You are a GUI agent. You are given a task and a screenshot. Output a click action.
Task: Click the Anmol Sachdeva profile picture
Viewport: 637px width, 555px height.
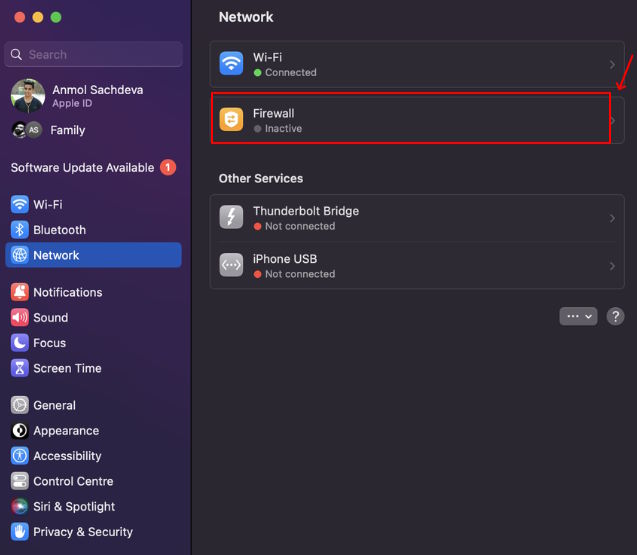pyautogui.click(x=28, y=96)
